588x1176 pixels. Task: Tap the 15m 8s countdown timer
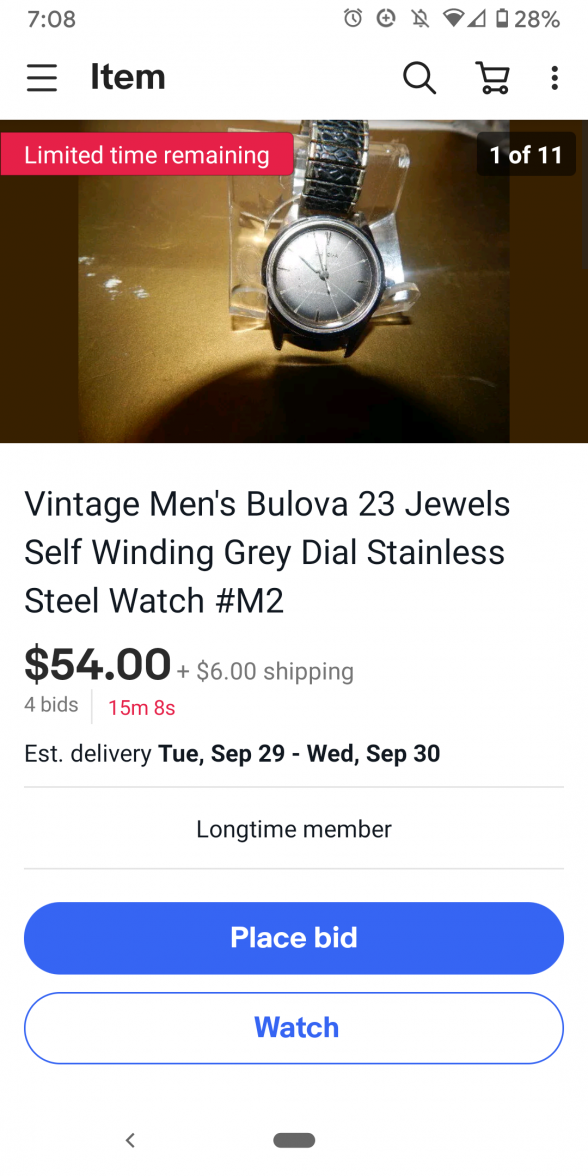[x=141, y=707]
